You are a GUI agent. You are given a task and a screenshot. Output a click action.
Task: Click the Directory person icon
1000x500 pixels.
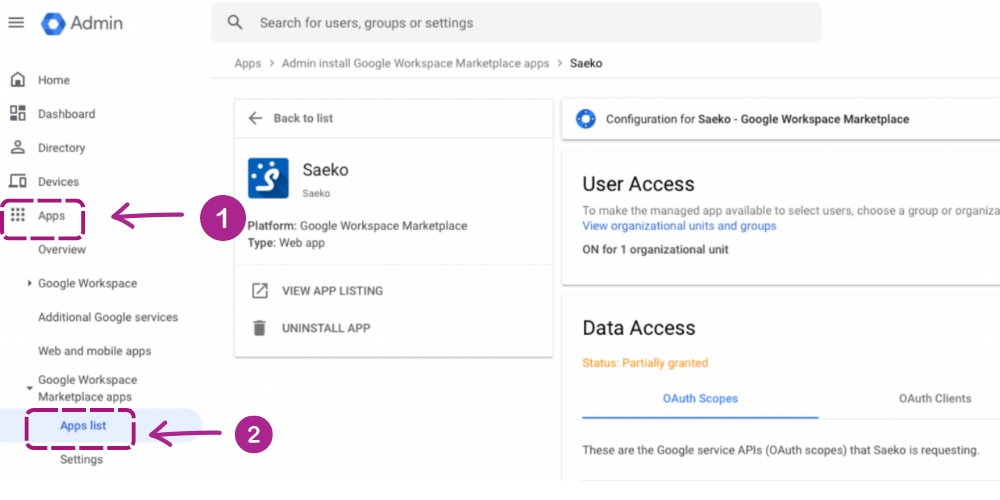[18, 147]
